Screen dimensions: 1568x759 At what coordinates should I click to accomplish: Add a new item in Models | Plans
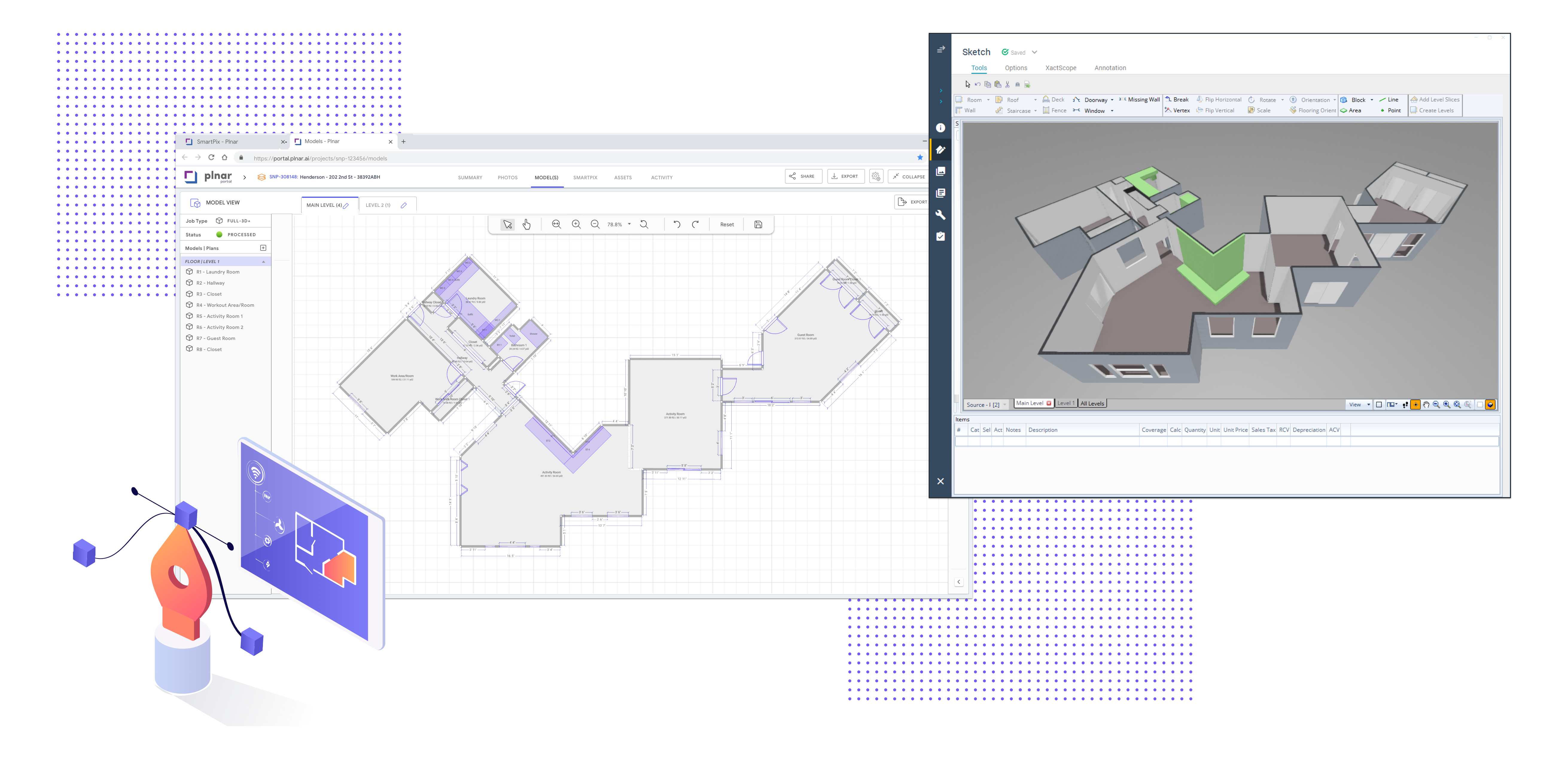(x=264, y=248)
